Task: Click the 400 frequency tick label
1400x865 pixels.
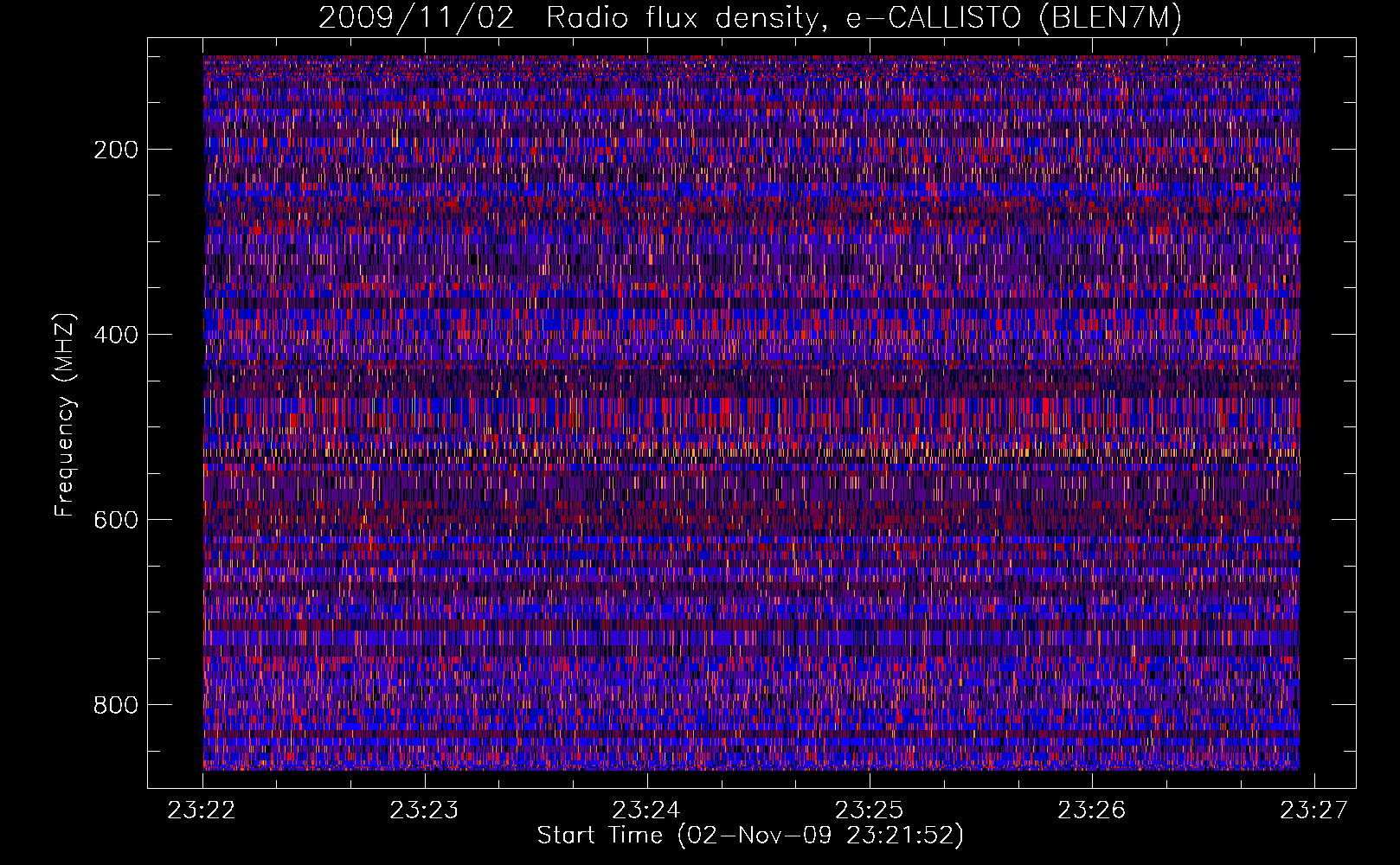Action: [116, 335]
